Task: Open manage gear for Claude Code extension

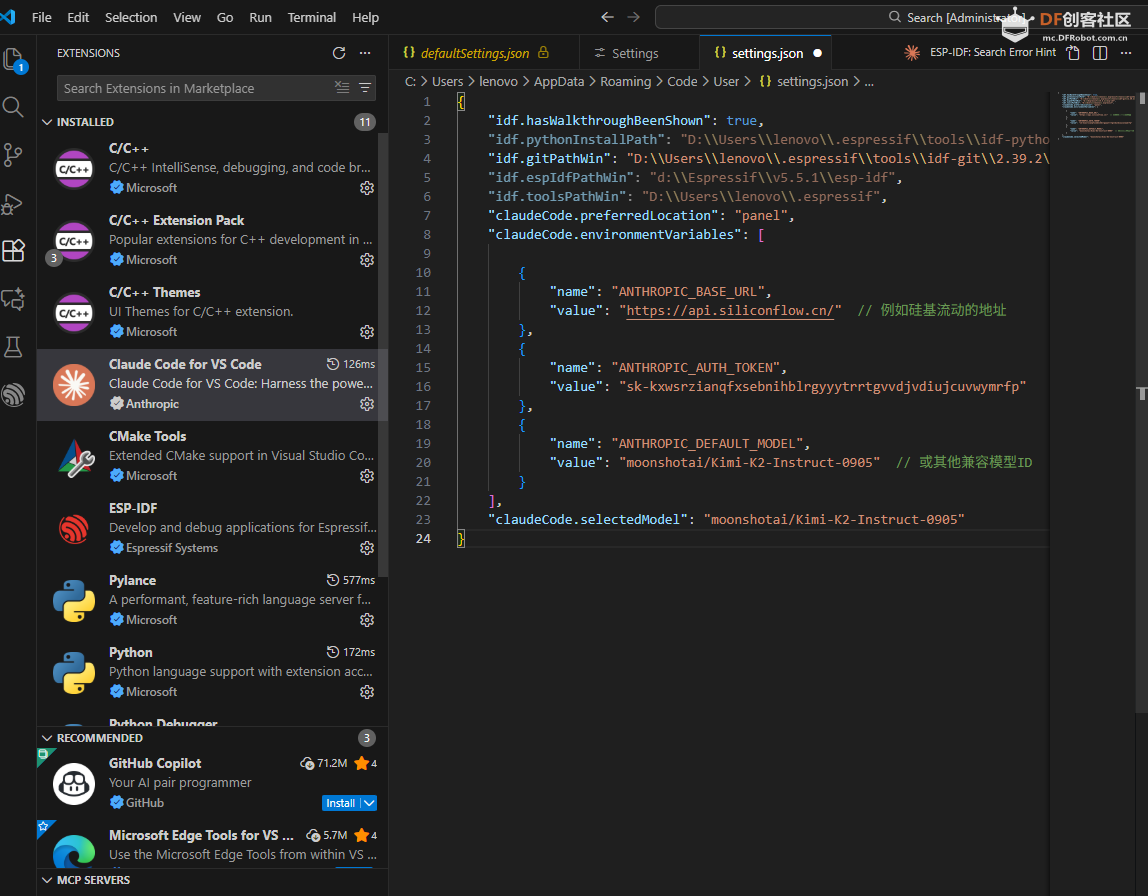Action: 367,404
